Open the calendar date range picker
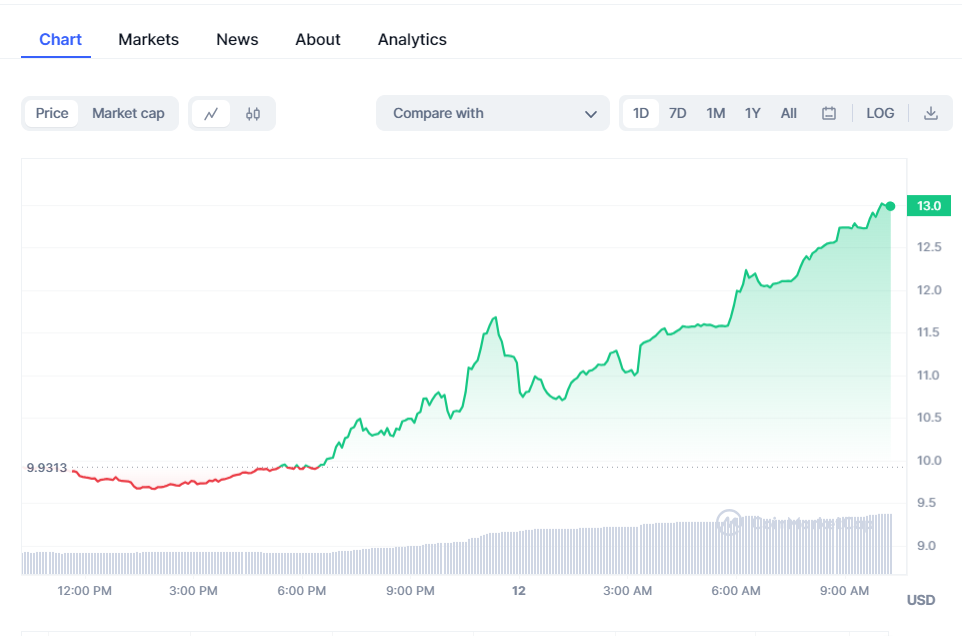 [829, 114]
